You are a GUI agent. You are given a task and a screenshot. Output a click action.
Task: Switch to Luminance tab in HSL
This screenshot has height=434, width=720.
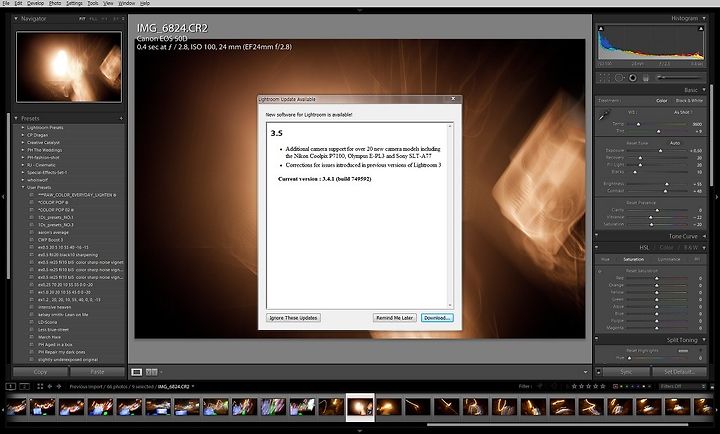tap(669, 259)
